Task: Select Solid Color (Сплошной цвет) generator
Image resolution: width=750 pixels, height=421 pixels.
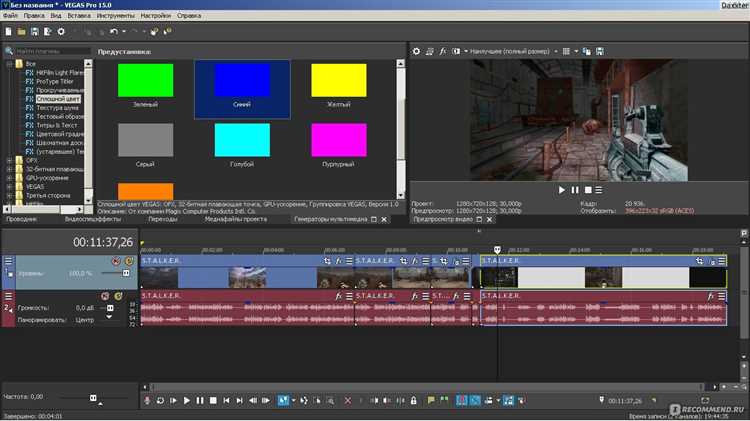Action: (x=58, y=99)
